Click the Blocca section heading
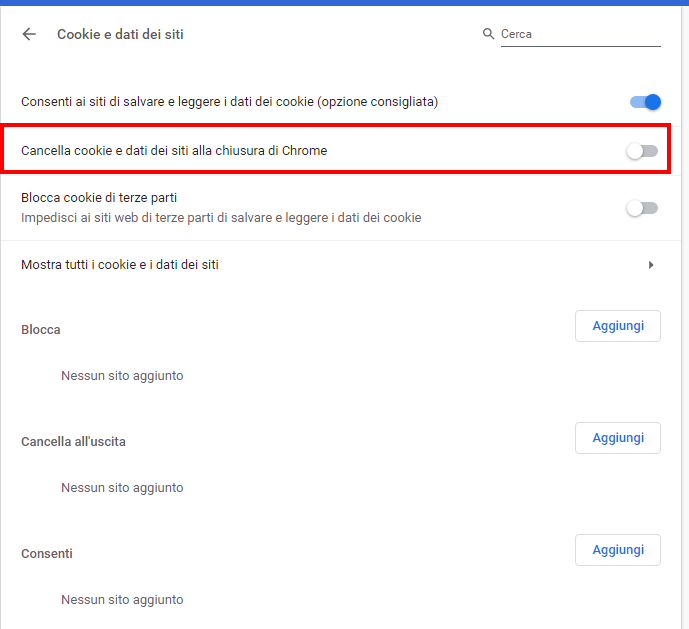Image resolution: width=689 pixels, height=629 pixels. 40,330
